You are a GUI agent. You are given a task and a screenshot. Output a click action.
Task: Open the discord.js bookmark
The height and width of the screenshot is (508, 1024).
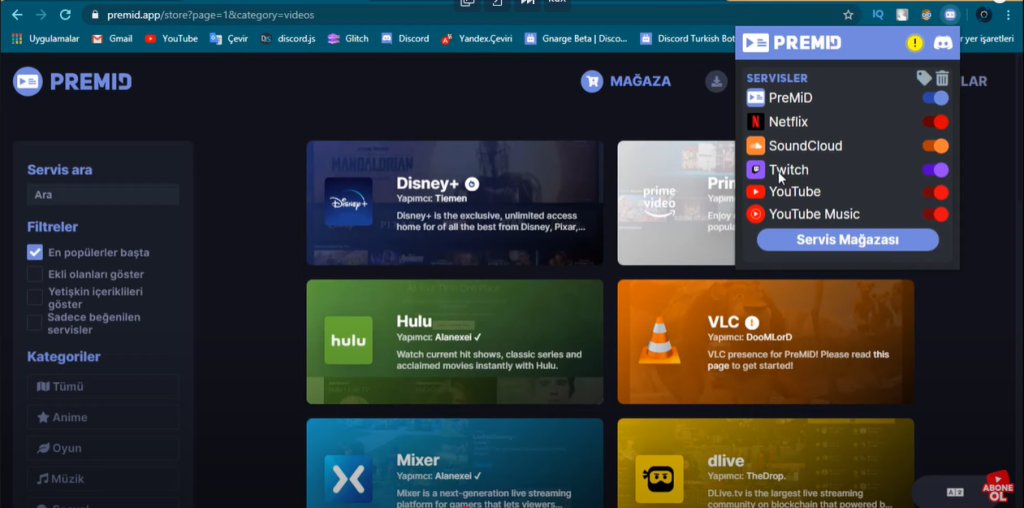click(x=288, y=39)
